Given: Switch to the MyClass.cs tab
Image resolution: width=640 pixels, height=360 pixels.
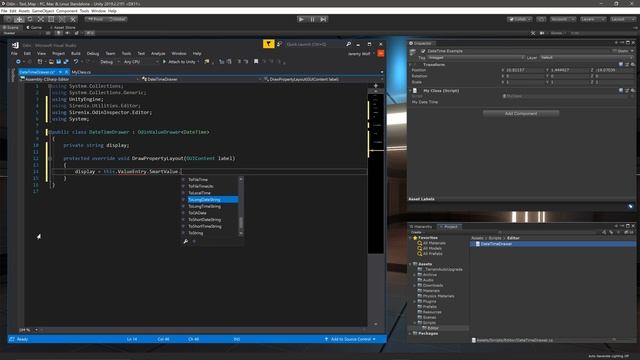Looking at the screenshot, I should (81, 72).
